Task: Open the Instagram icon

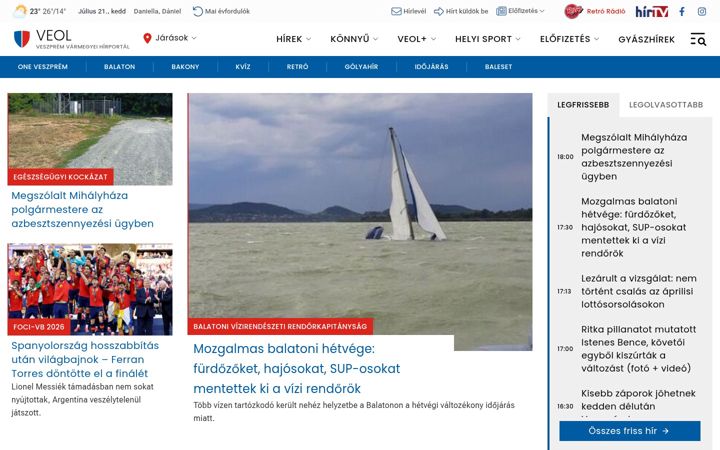Action: (x=702, y=11)
